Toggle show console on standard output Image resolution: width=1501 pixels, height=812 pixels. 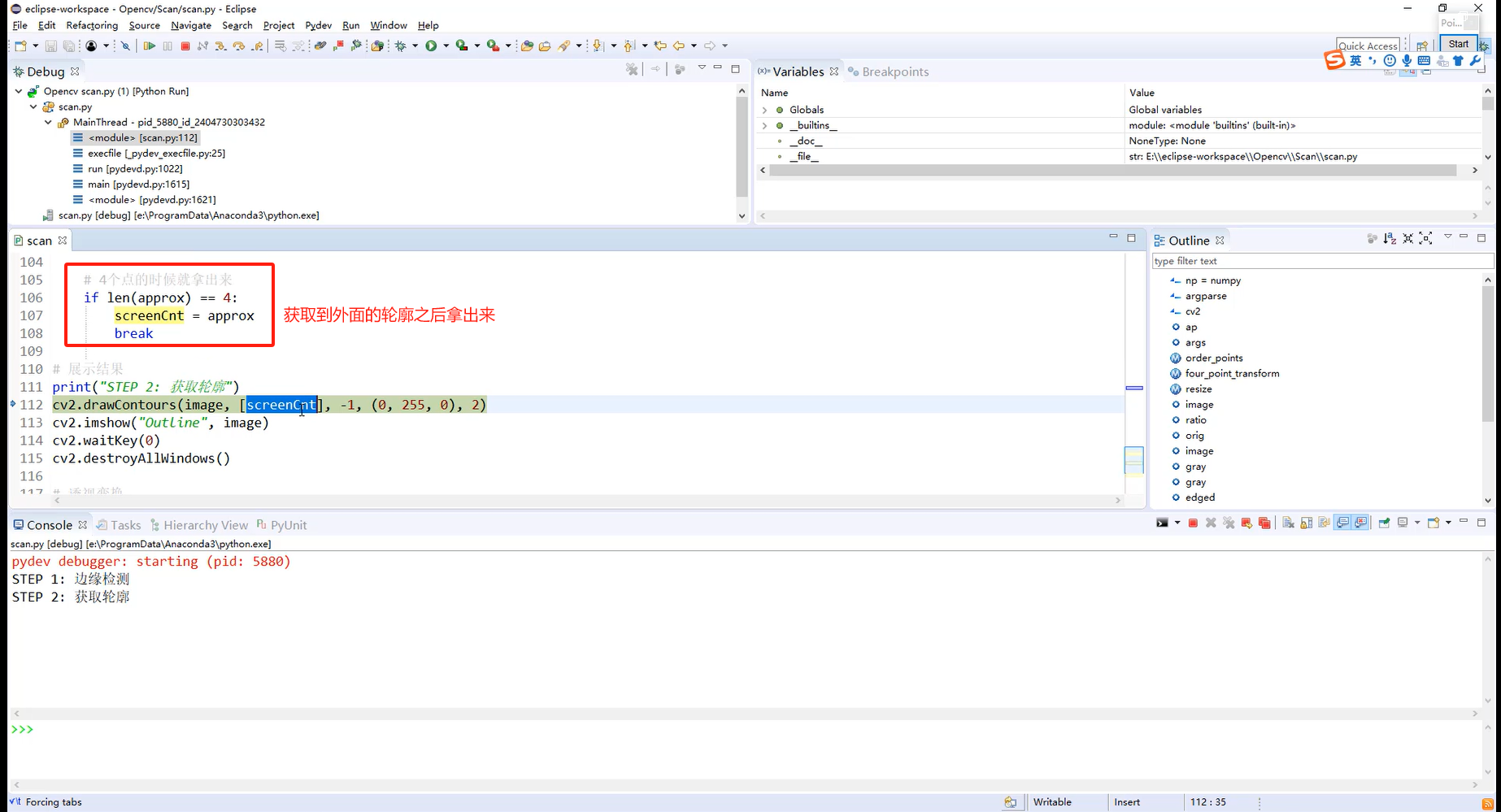tap(1342, 523)
